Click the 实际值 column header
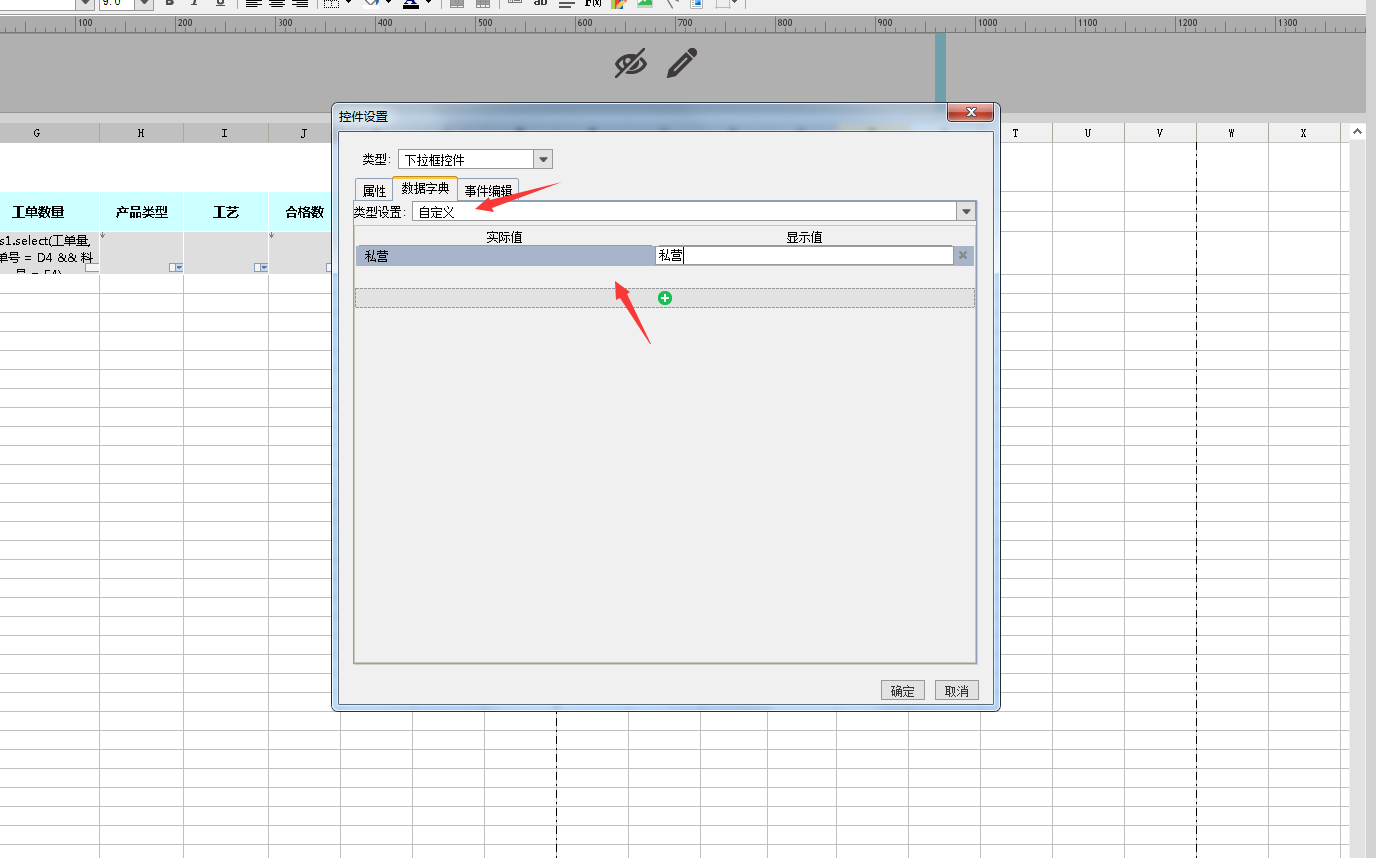The width and height of the screenshot is (1376, 858). pos(504,237)
